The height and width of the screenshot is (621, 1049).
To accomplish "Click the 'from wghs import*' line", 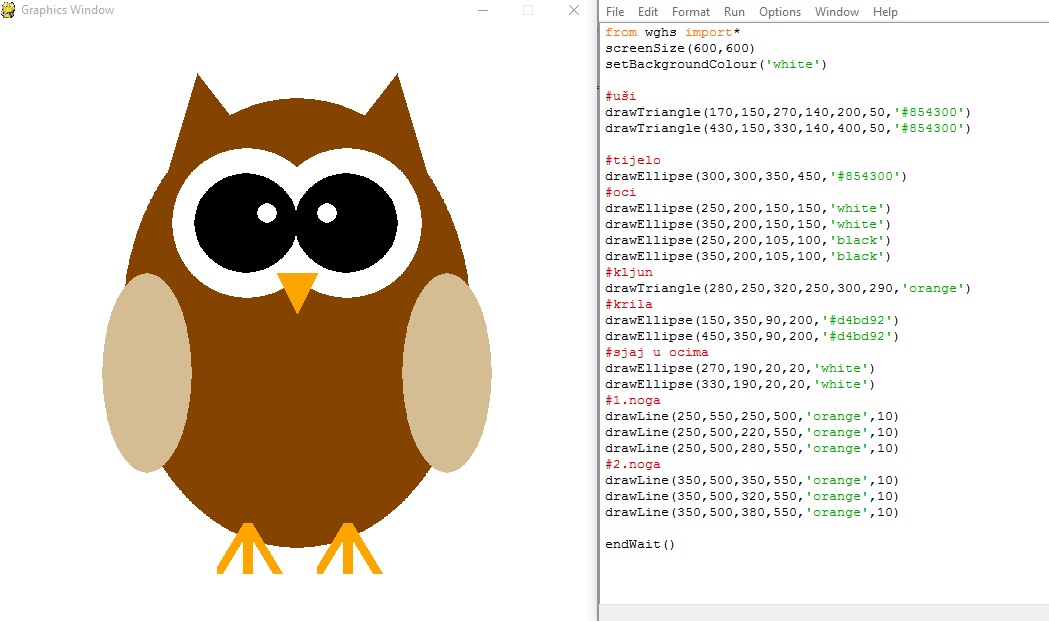I will click(x=672, y=32).
